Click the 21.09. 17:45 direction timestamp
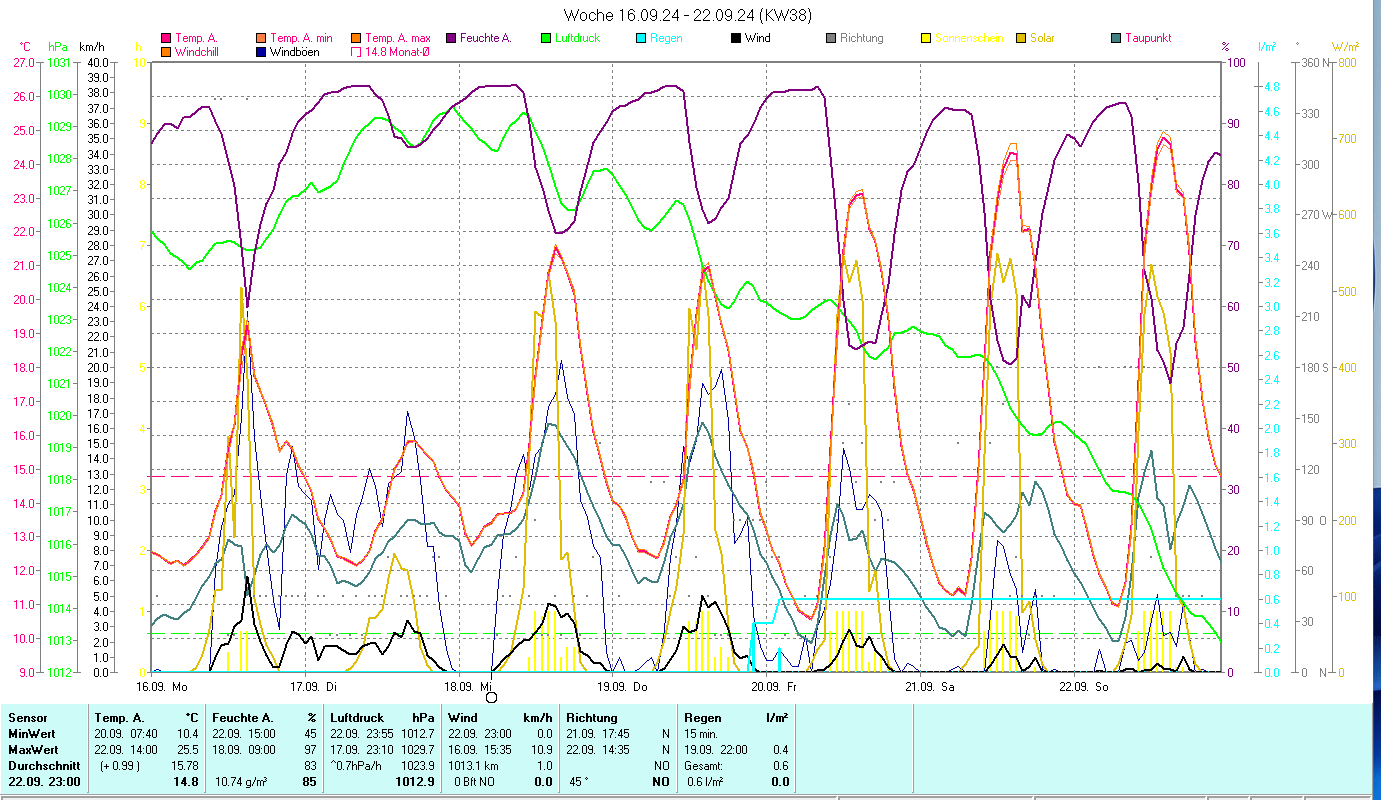The image size is (1381, 800). coord(598,734)
